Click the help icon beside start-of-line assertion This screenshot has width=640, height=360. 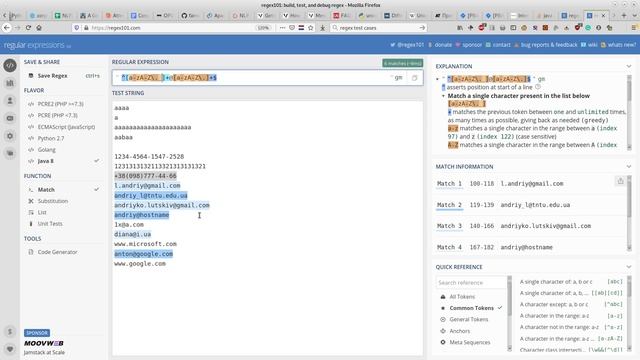[538, 87]
